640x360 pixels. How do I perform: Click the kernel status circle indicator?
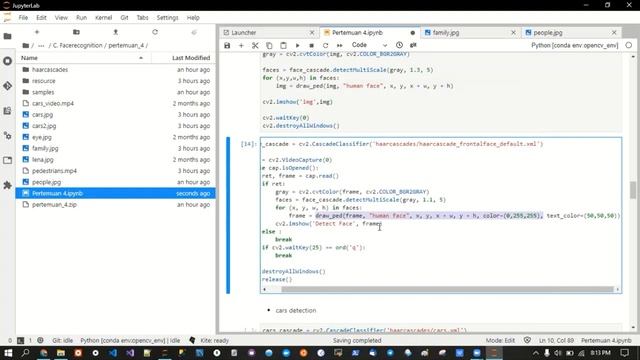pos(629,45)
